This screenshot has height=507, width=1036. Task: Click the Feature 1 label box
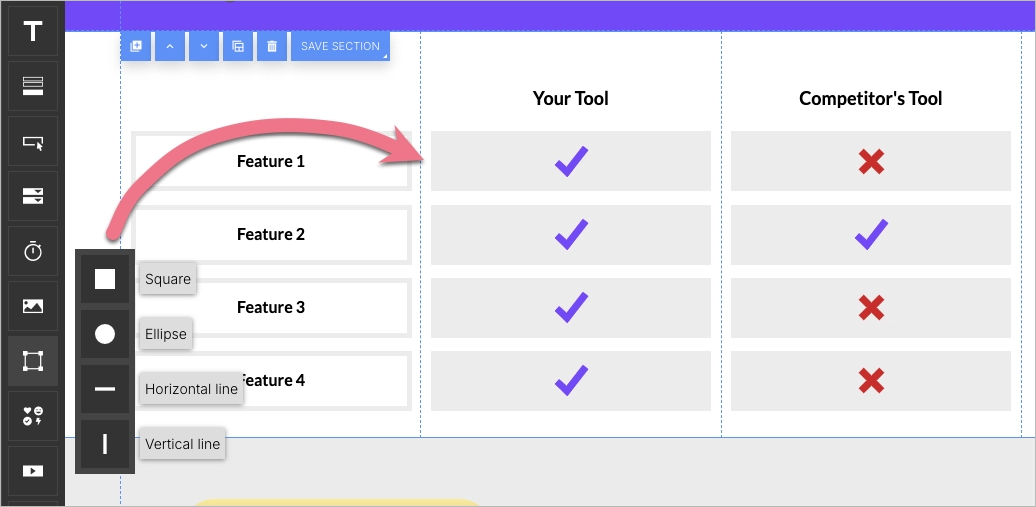[271, 161]
